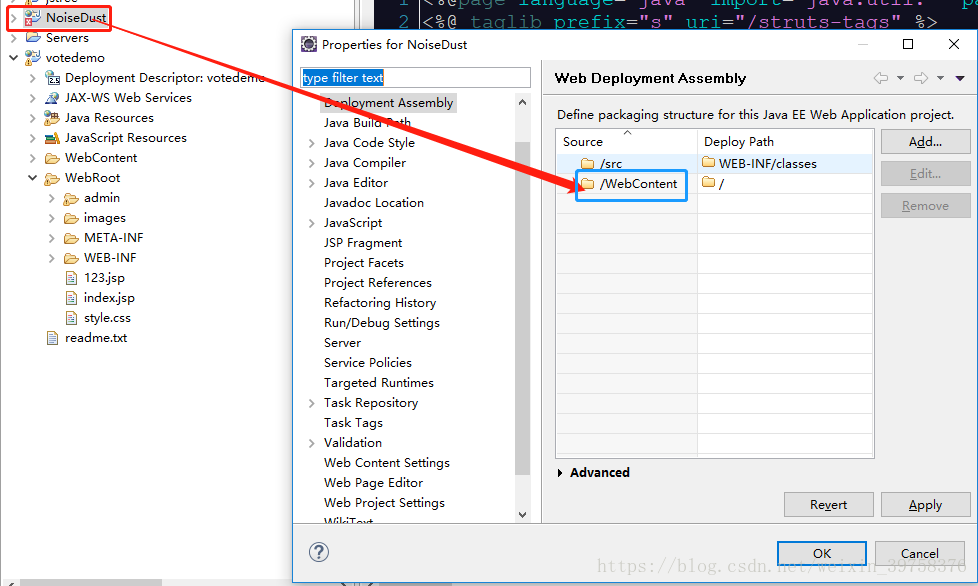
Task: Click the Servers folder icon
Action: pos(33,37)
